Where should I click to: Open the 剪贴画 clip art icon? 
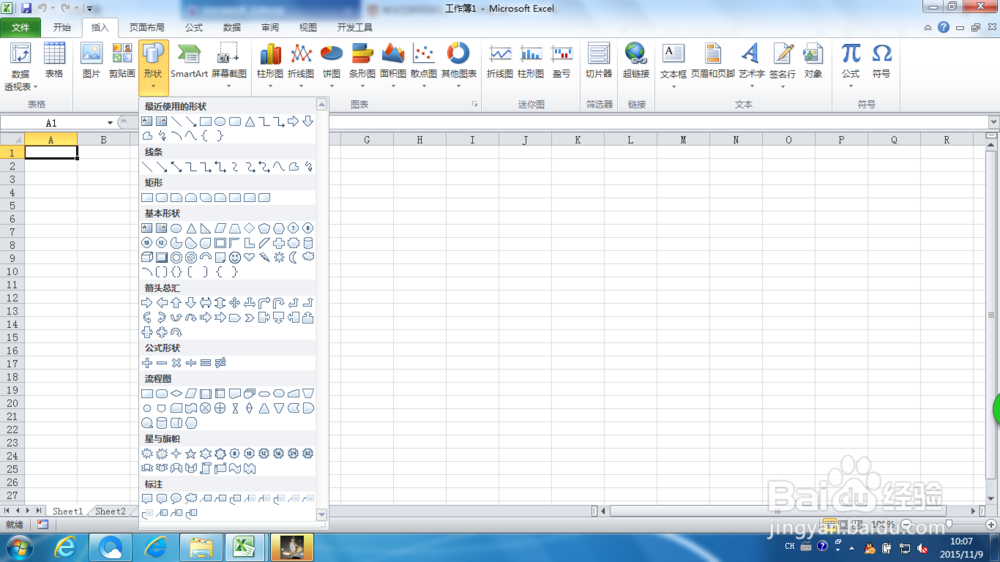click(121, 61)
